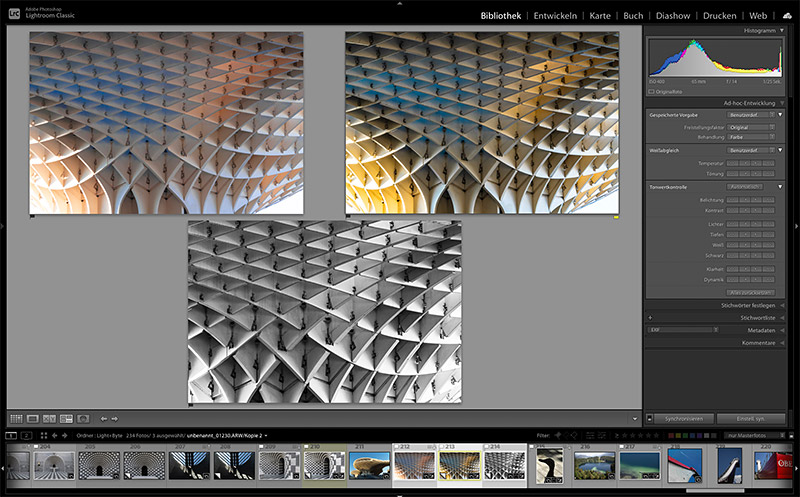
Task: Toggle the Originalfoto checkbox under histogram
Action: pyautogui.click(x=652, y=91)
